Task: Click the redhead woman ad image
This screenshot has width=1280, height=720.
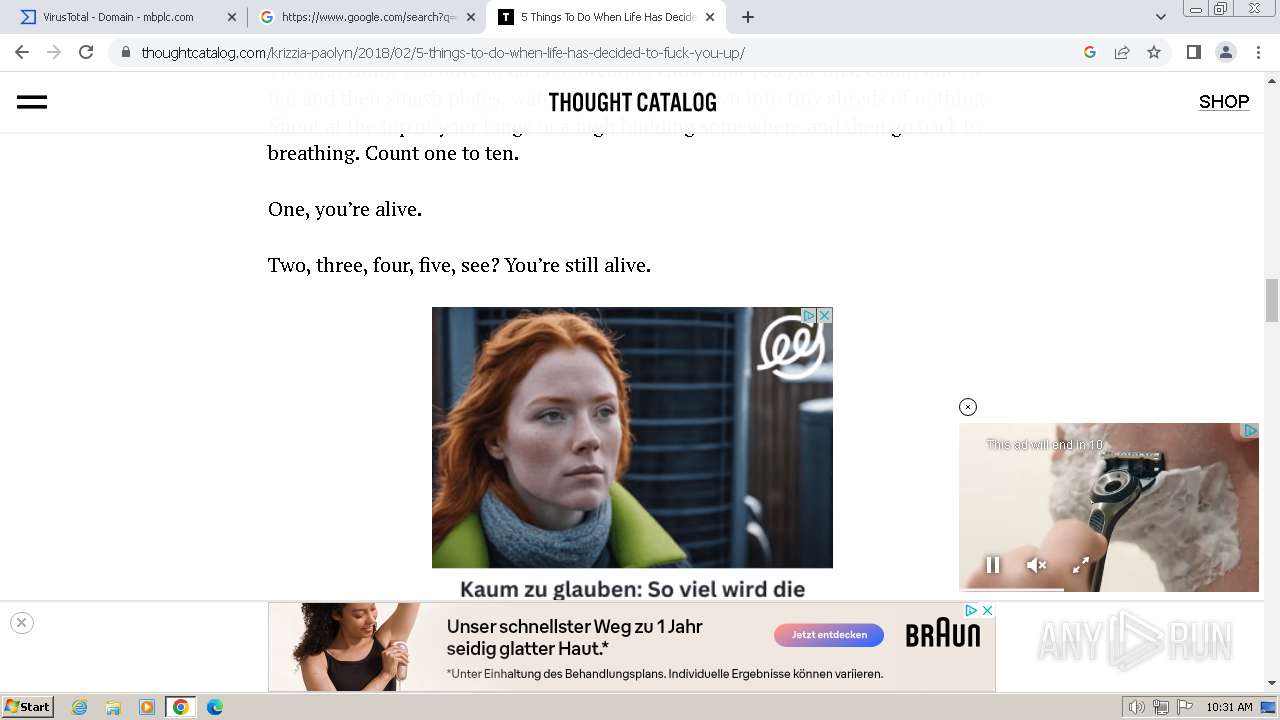Action: (632, 437)
